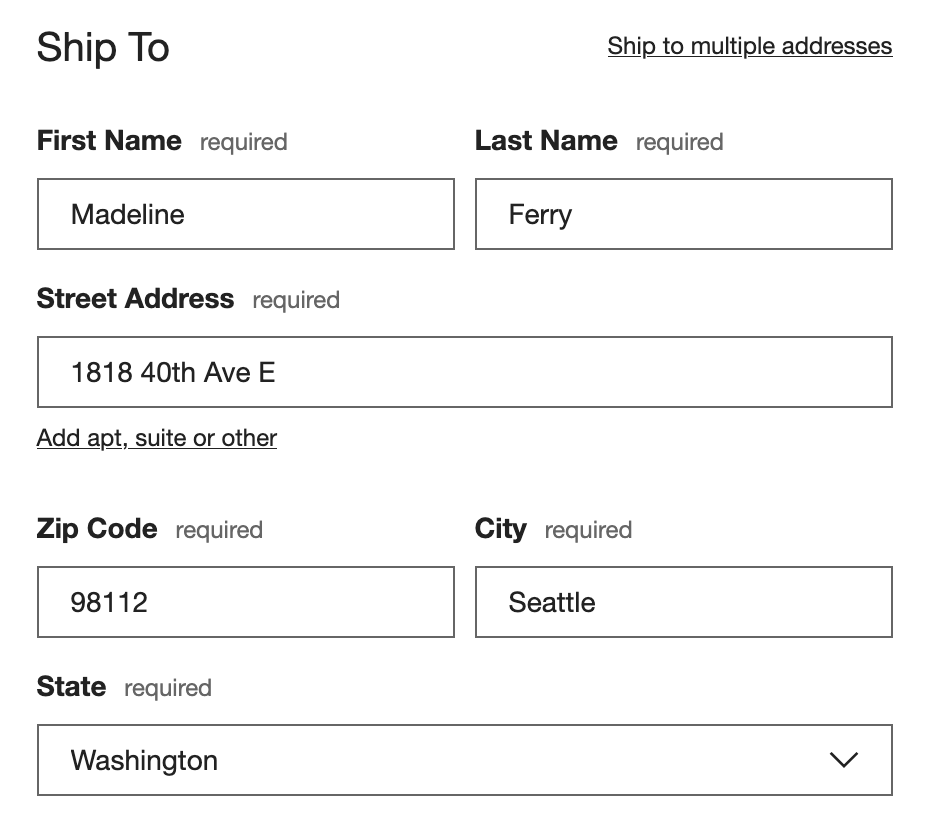This screenshot has height=824, width=938.
Task: Click the Street Address bold label
Action: click(x=135, y=299)
